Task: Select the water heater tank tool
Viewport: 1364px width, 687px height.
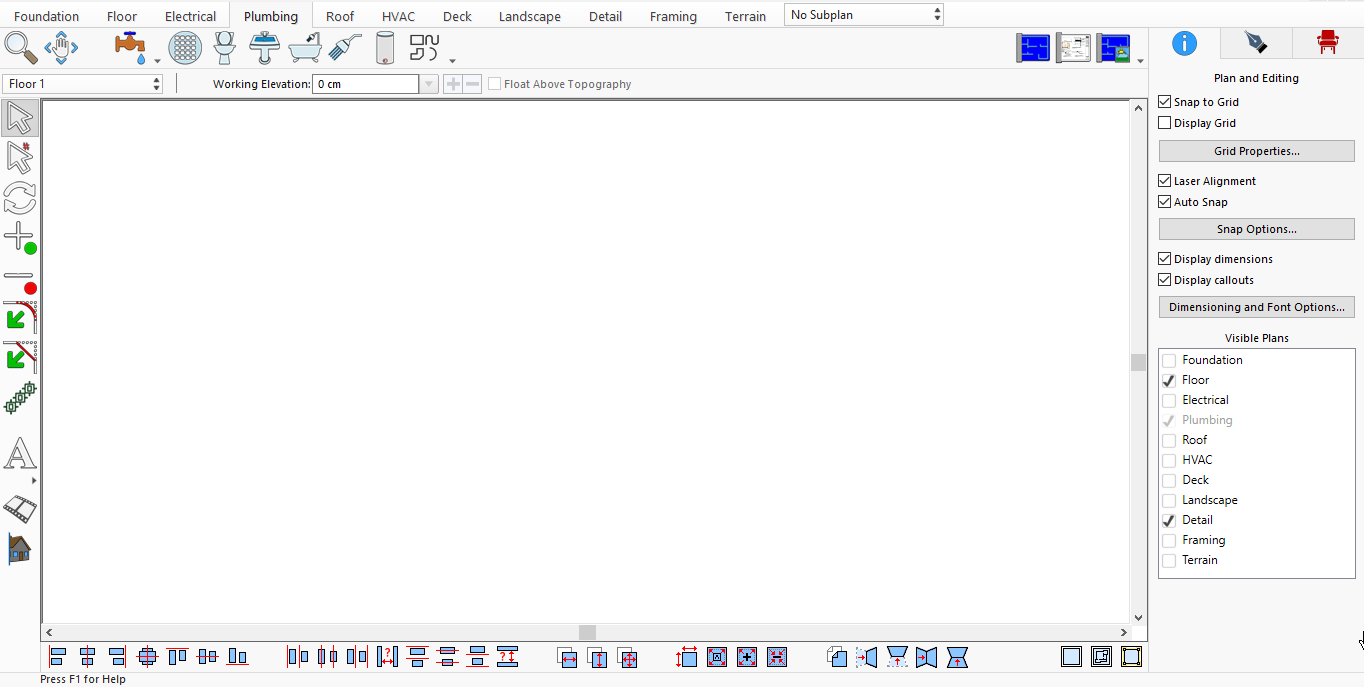Action: pos(385,47)
